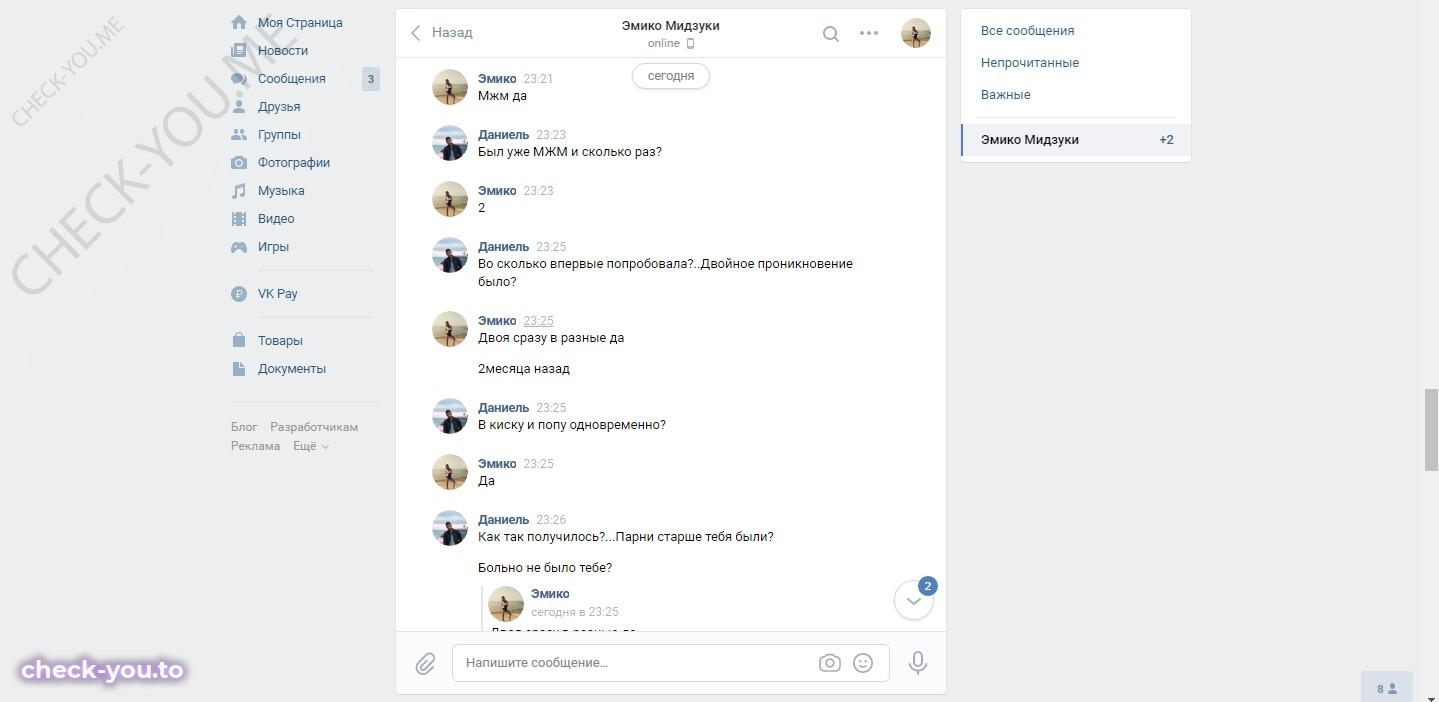Click the gamepad icon beside Игры
The image size is (1439, 702).
pos(239,246)
